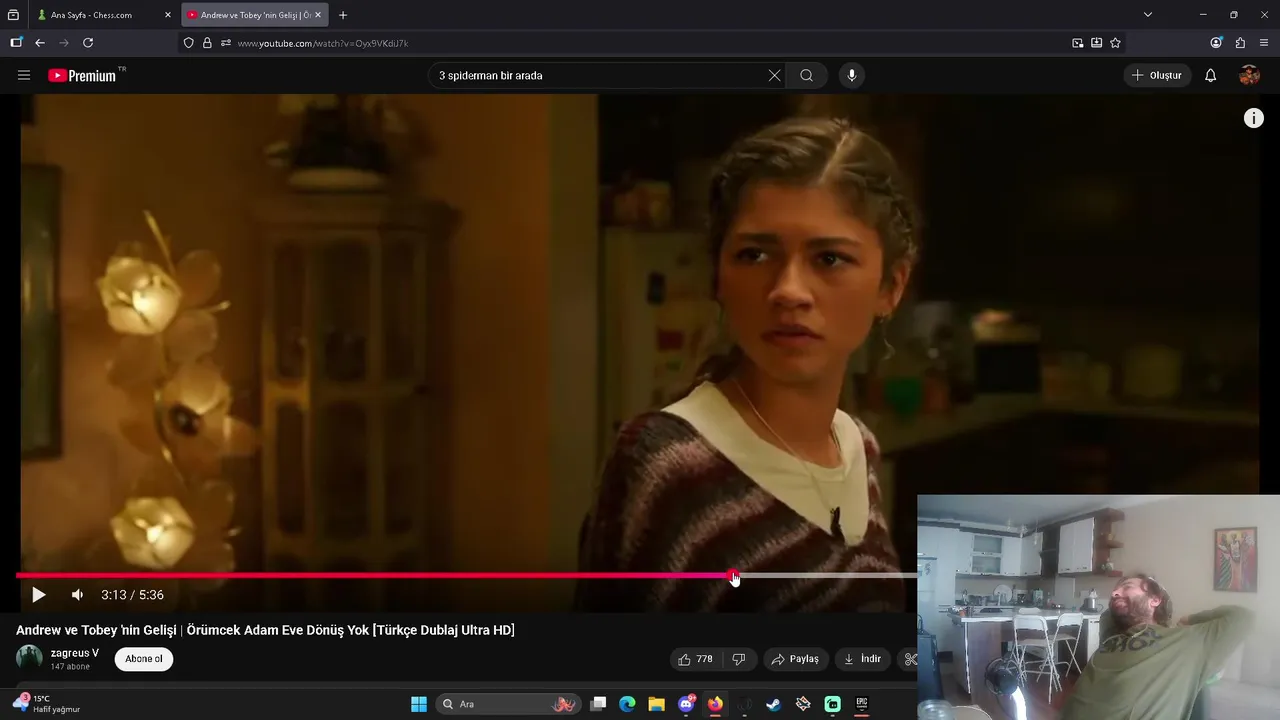The width and height of the screenshot is (1280, 720).
Task: Subscribe with the Abone ol button
Action: [x=144, y=659]
